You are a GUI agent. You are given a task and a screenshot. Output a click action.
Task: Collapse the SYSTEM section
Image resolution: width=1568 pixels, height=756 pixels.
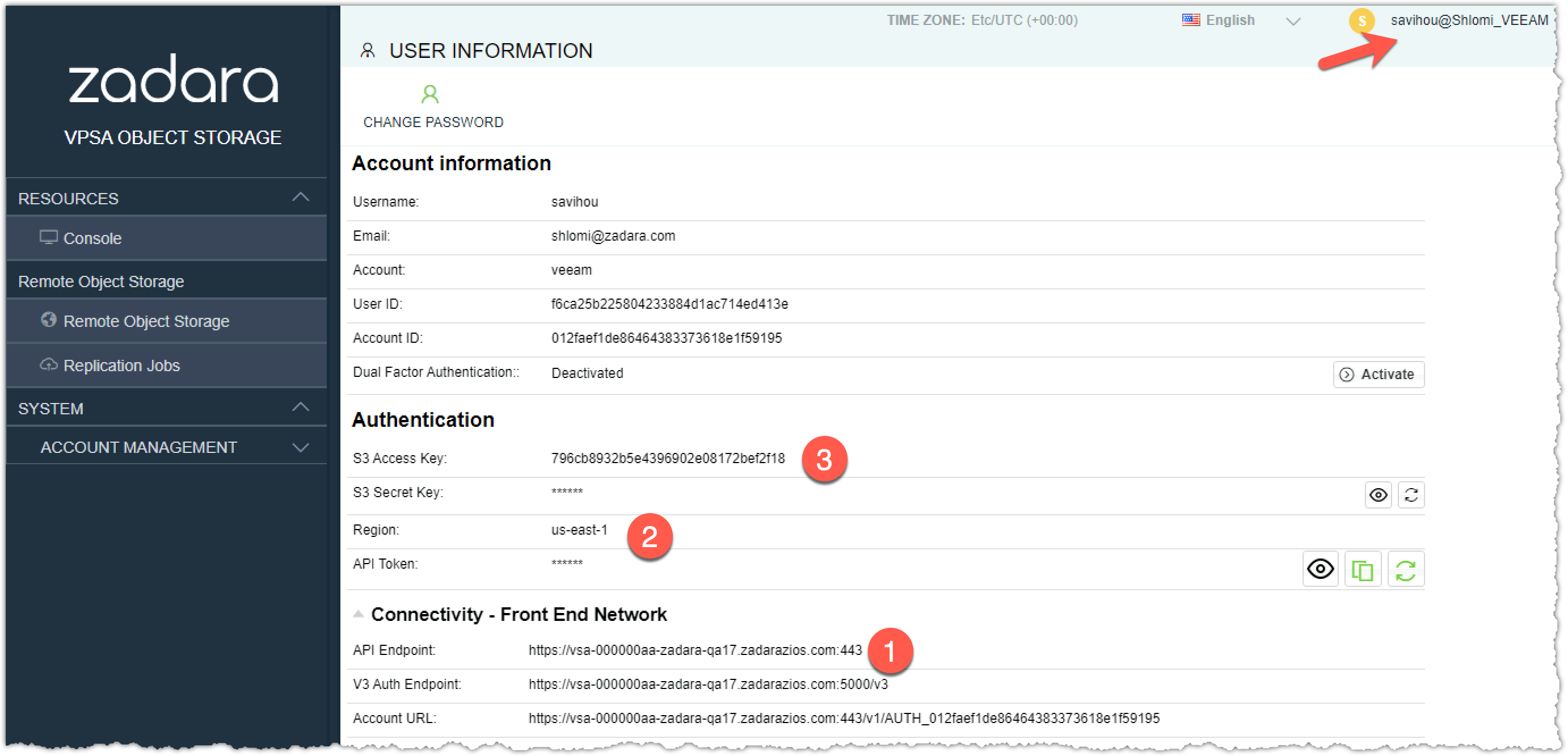tap(301, 408)
